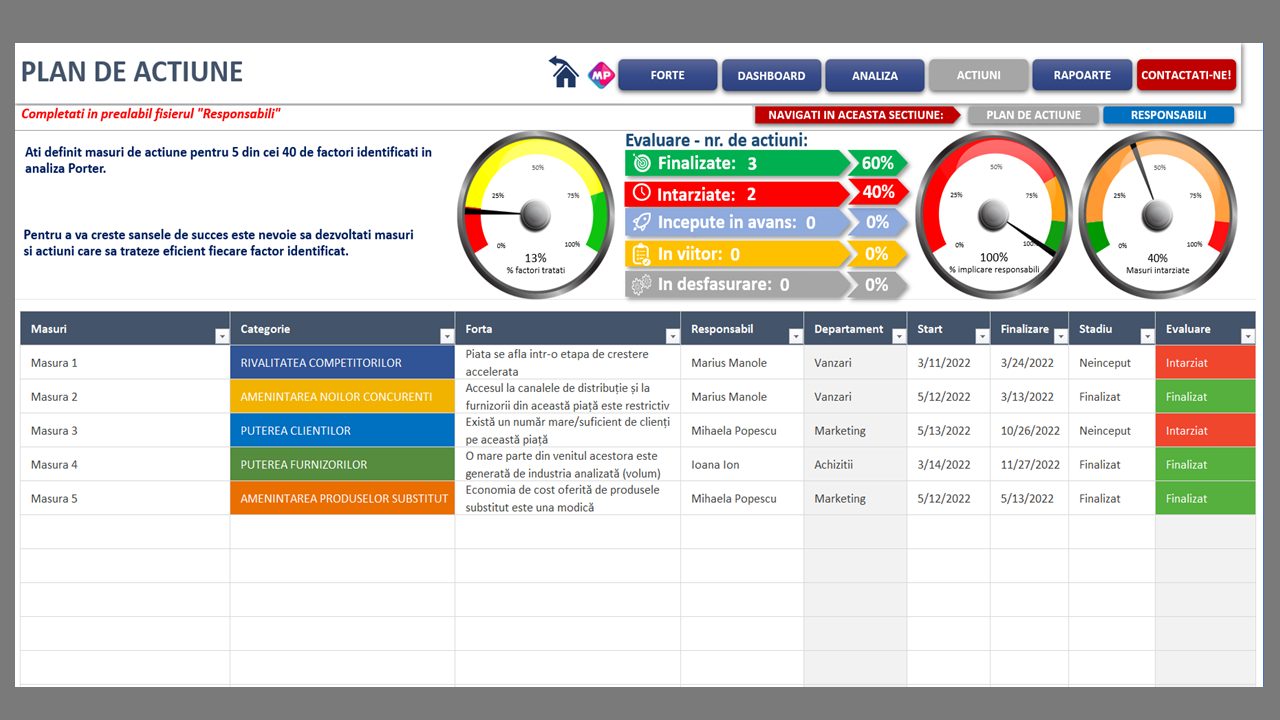Open the RAPOARTE section
The height and width of the screenshot is (720, 1280).
(x=1082, y=76)
